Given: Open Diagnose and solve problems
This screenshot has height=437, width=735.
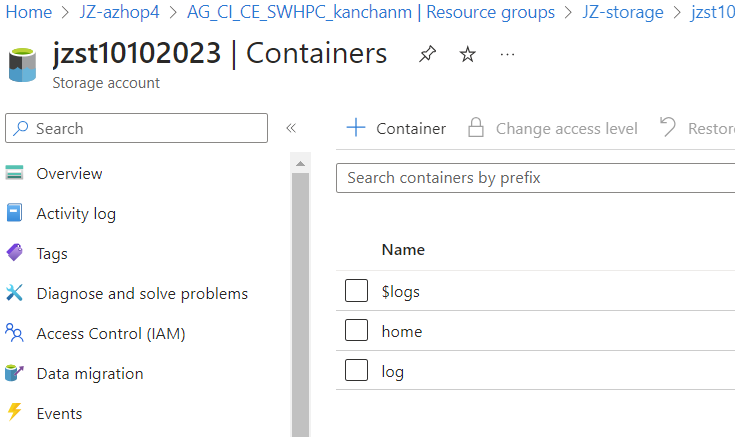Looking at the screenshot, I should click(142, 294).
